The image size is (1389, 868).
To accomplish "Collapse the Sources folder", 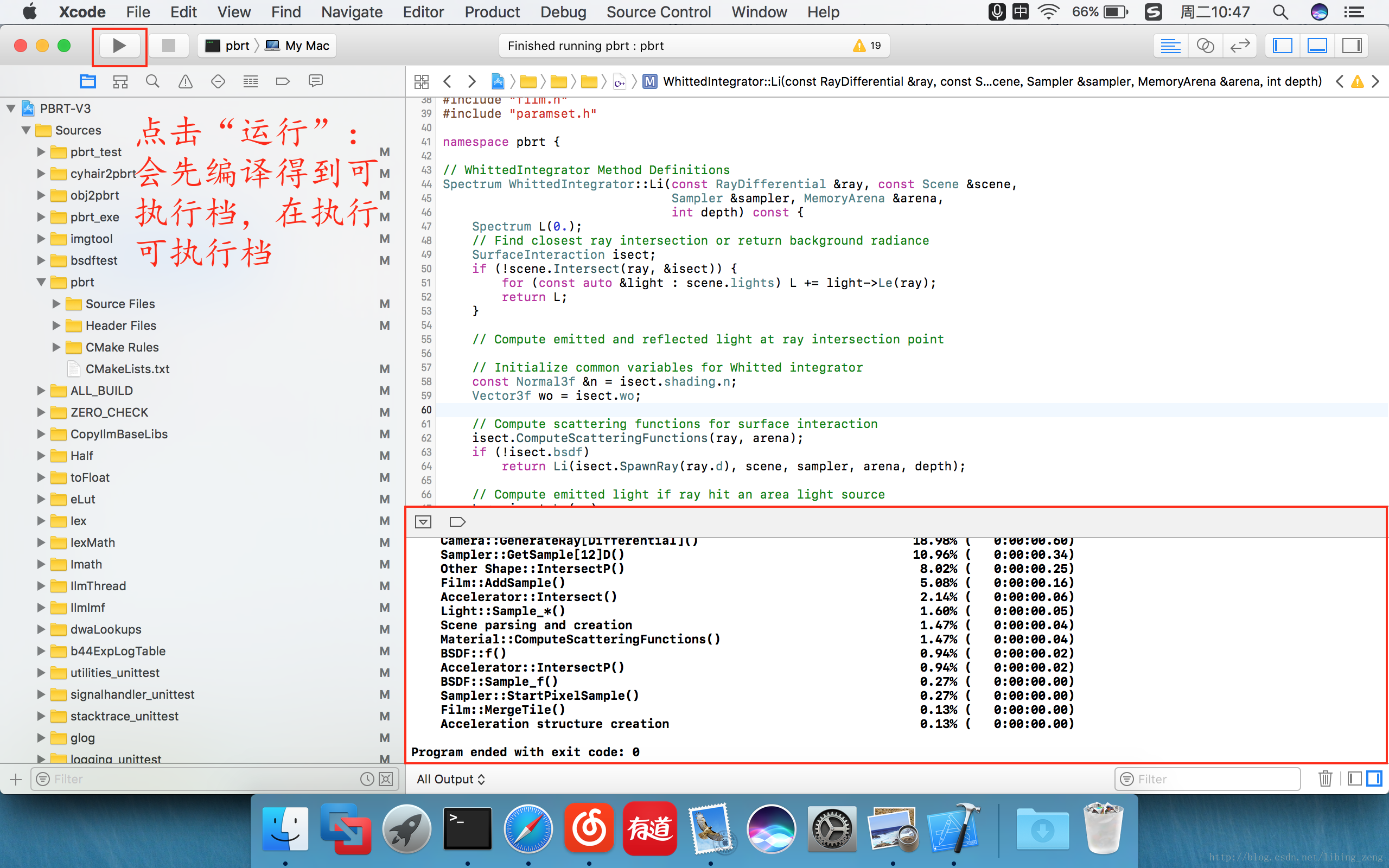I will [26, 130].
